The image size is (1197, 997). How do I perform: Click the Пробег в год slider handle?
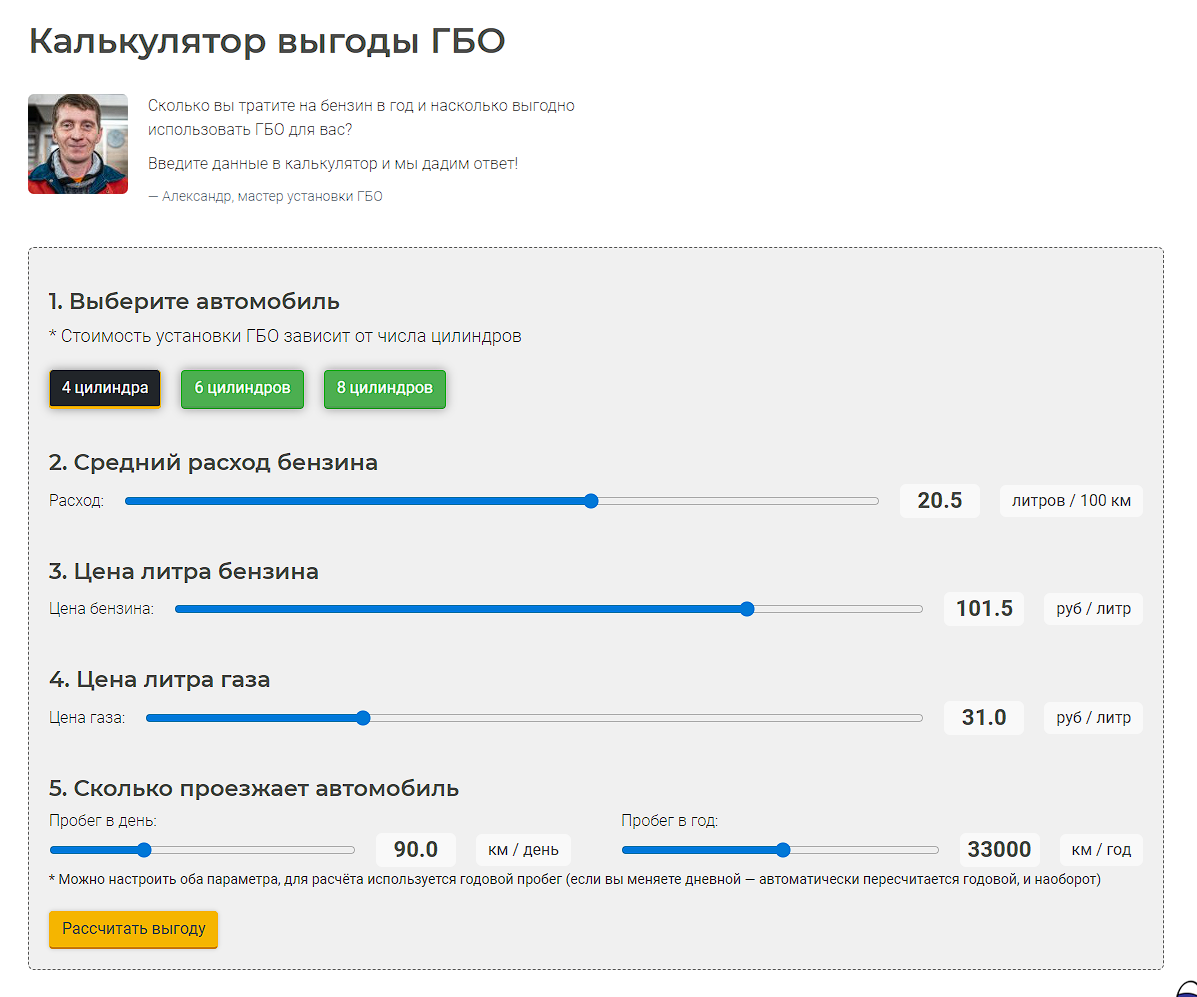783,850
